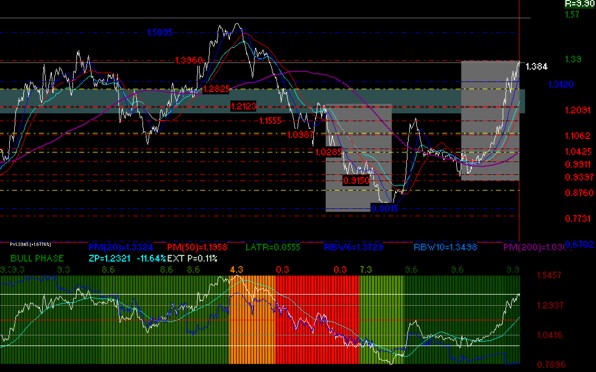
Task: Click the EXT P=0.11% label
Action: tap(192, 259)
